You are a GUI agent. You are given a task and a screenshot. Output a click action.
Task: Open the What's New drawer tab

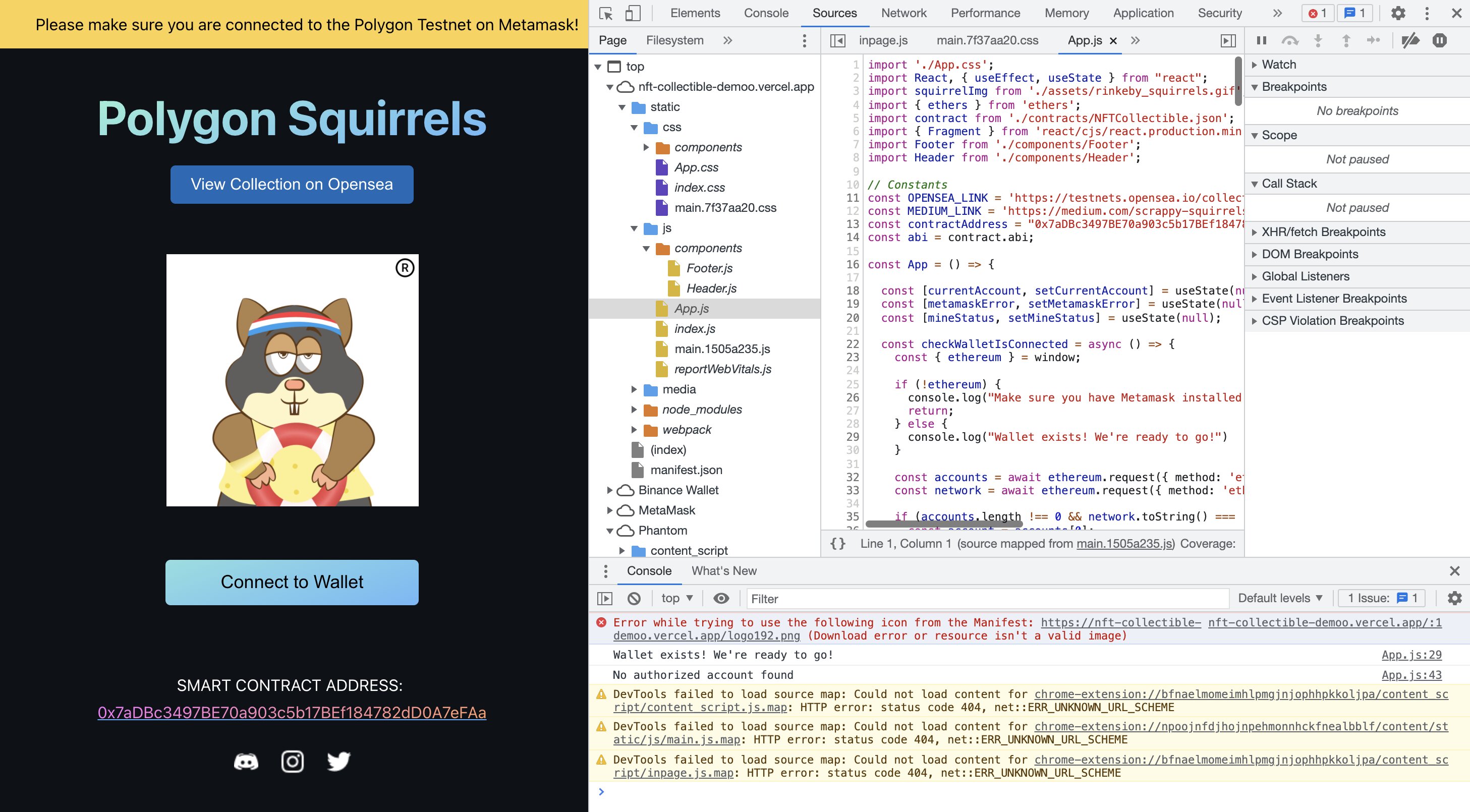click(x=723, y=570)
